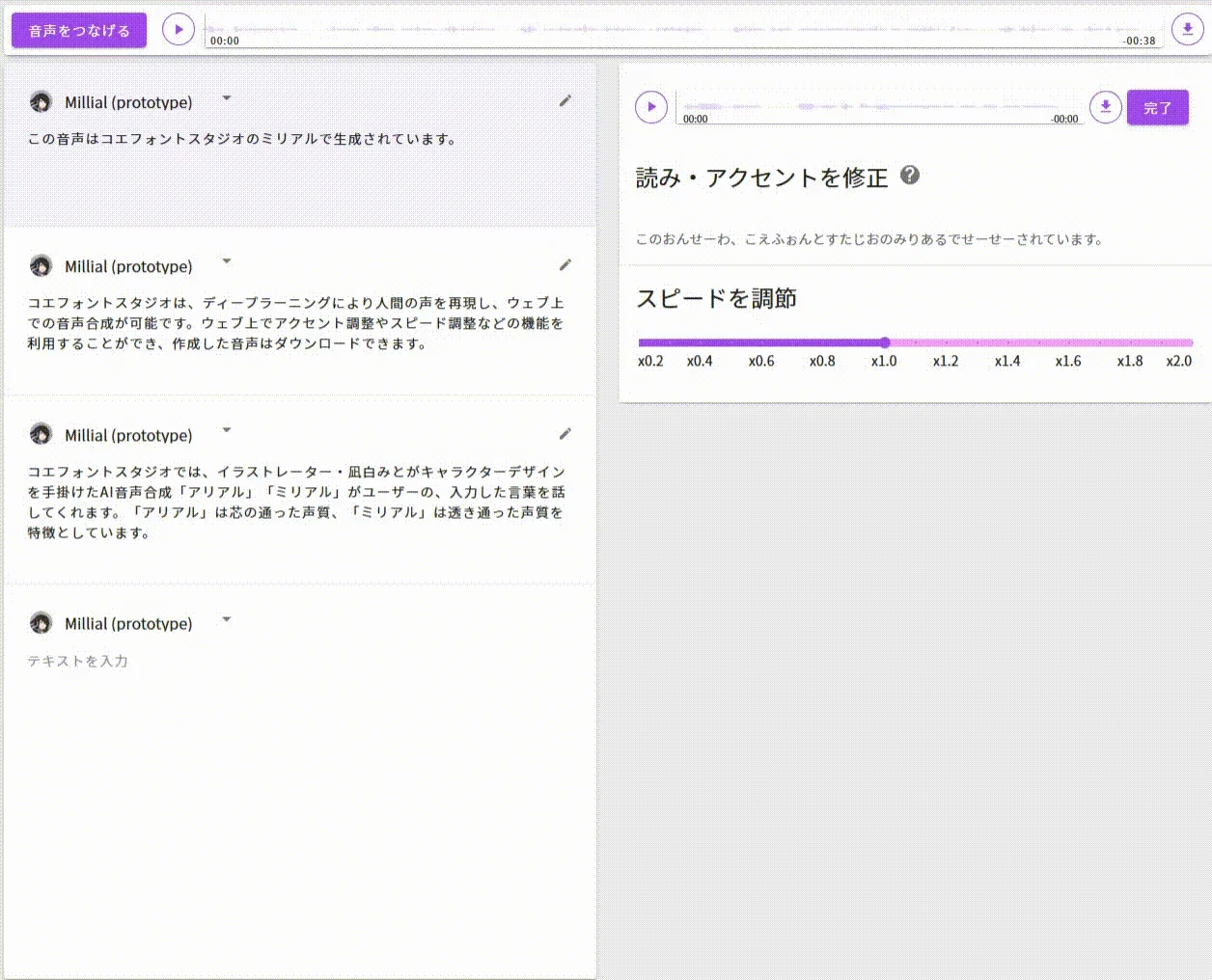The width and height of the screenshot is (1212, 980).
Task: Click the speed slider handle at x1.0
Action: (x=885, y=342)
